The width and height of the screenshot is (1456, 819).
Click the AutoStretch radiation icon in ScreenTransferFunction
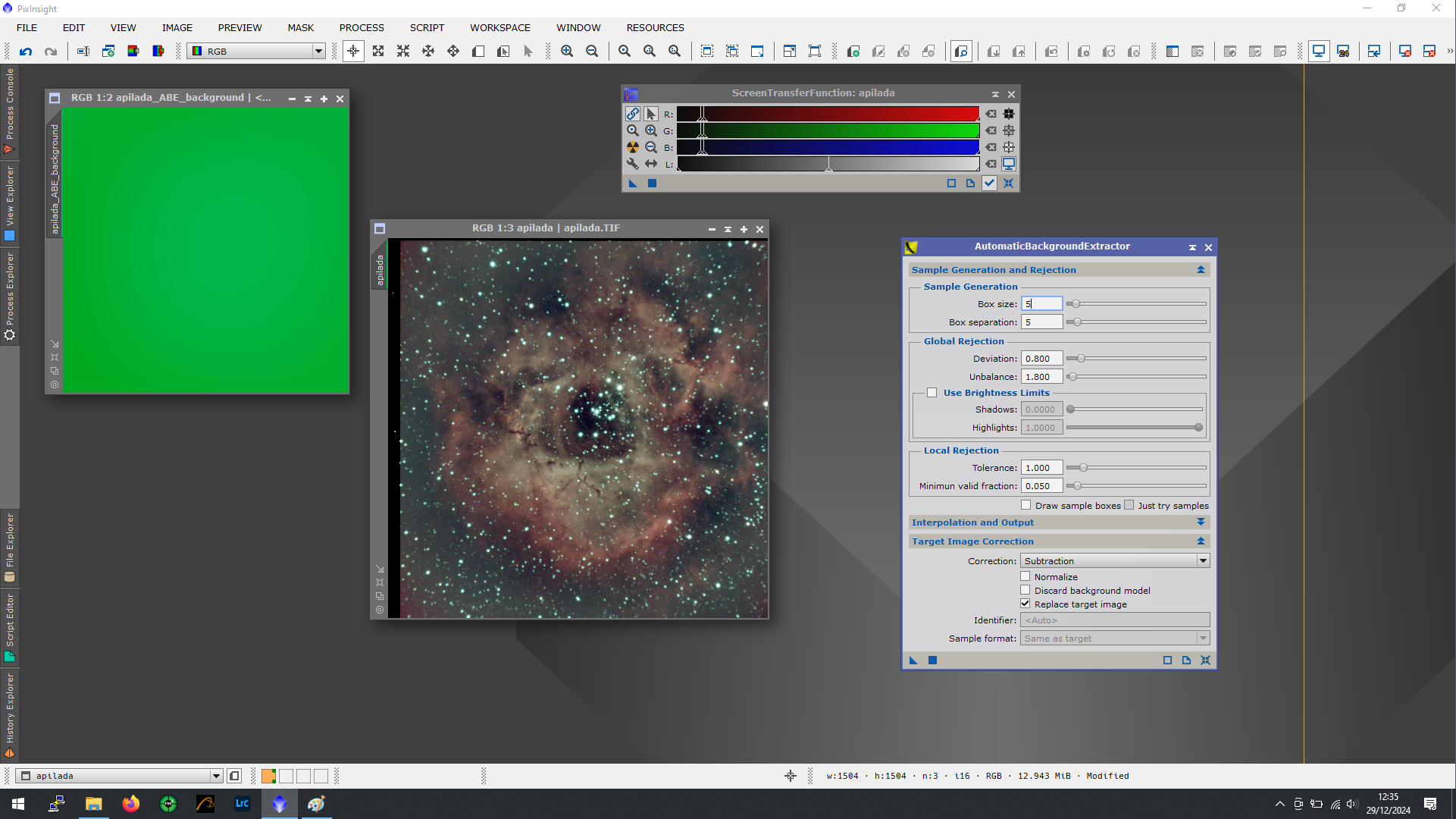coord(633,147)
